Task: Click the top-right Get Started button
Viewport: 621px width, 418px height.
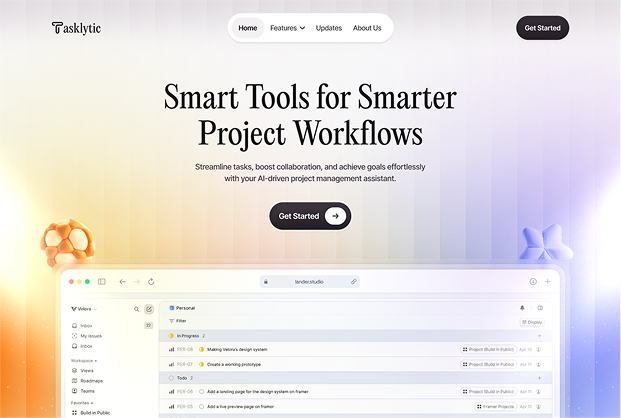Action: tap(542, 28)
